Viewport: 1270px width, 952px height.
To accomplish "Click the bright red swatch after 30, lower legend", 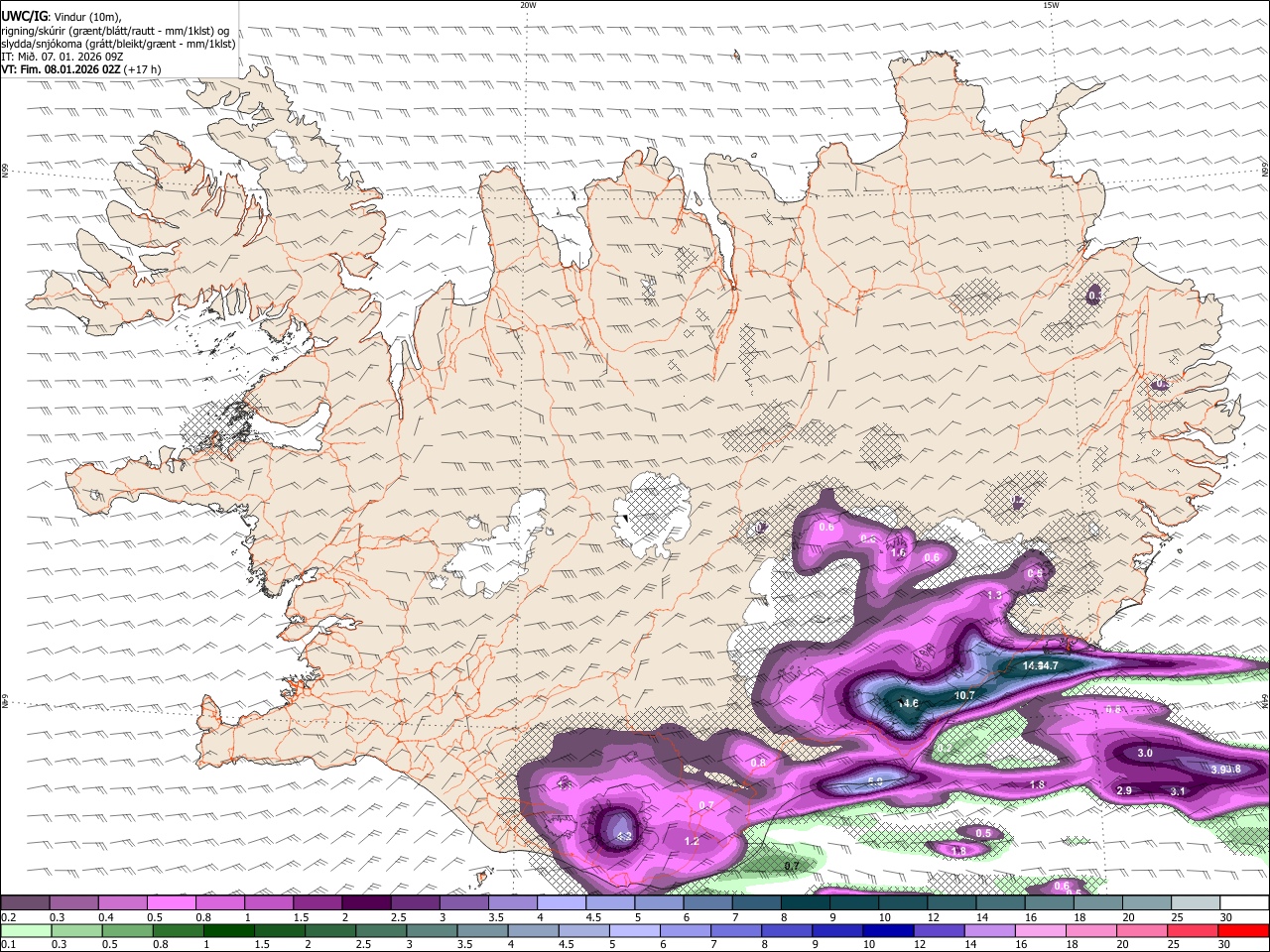I will click(1243, 930).
